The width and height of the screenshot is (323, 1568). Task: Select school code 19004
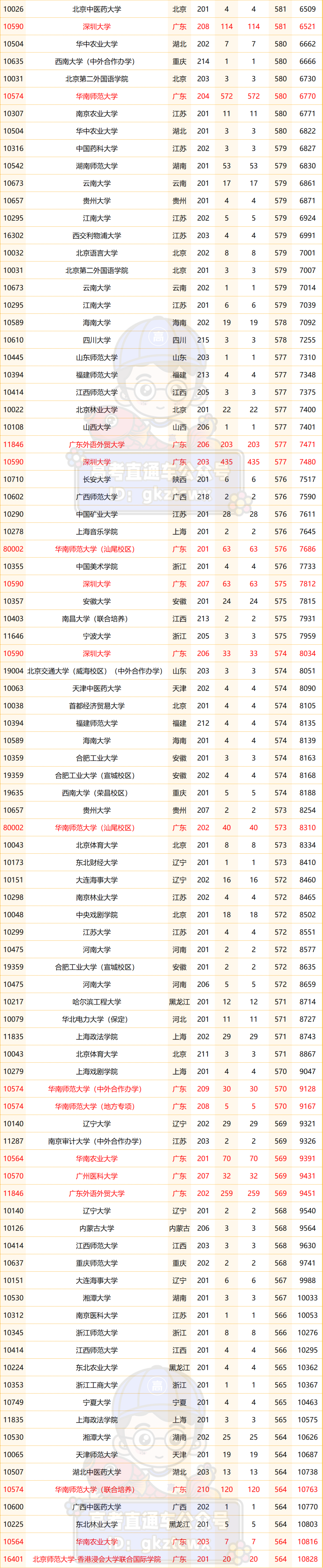tap(13, 671)
